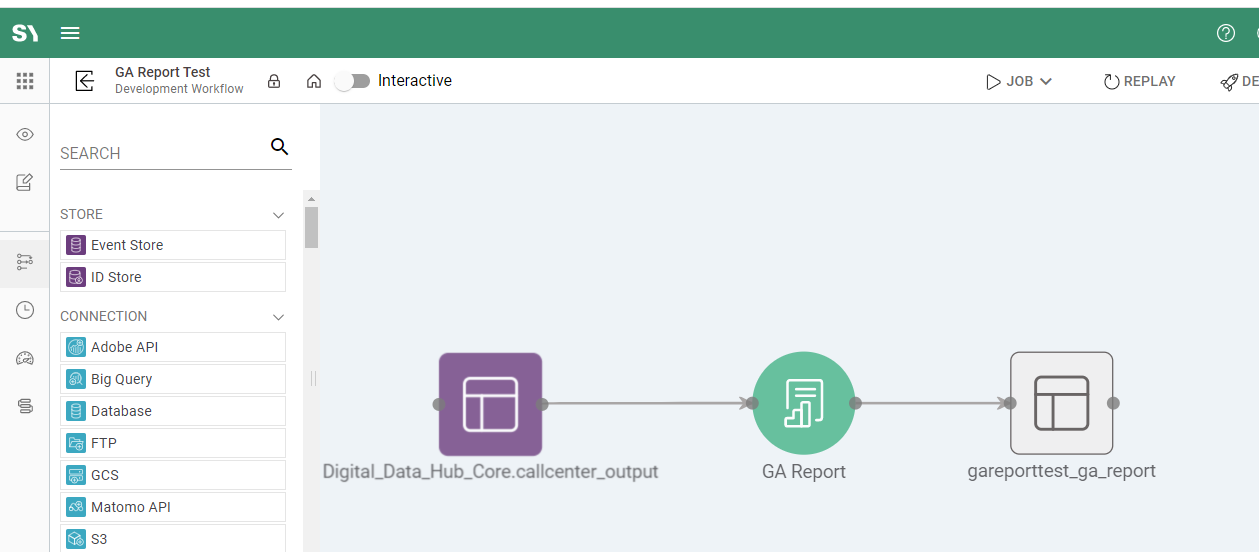Open the JOB dropdown
This screenshot has height=552, width=1259.
[1019, 81]
